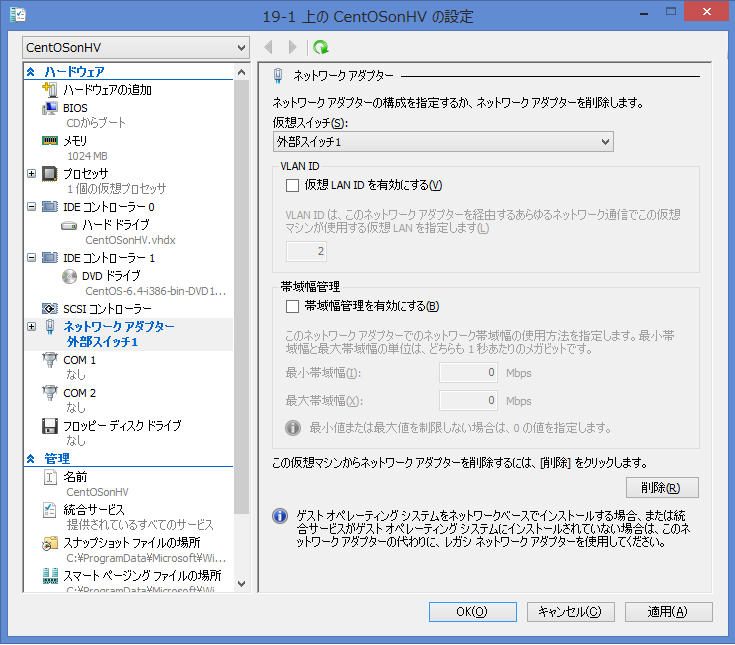This screenshot has width=735, height=645.
Task: Collapse the IDE コントローラー 0 node
Action: click(x=31, y=207)
